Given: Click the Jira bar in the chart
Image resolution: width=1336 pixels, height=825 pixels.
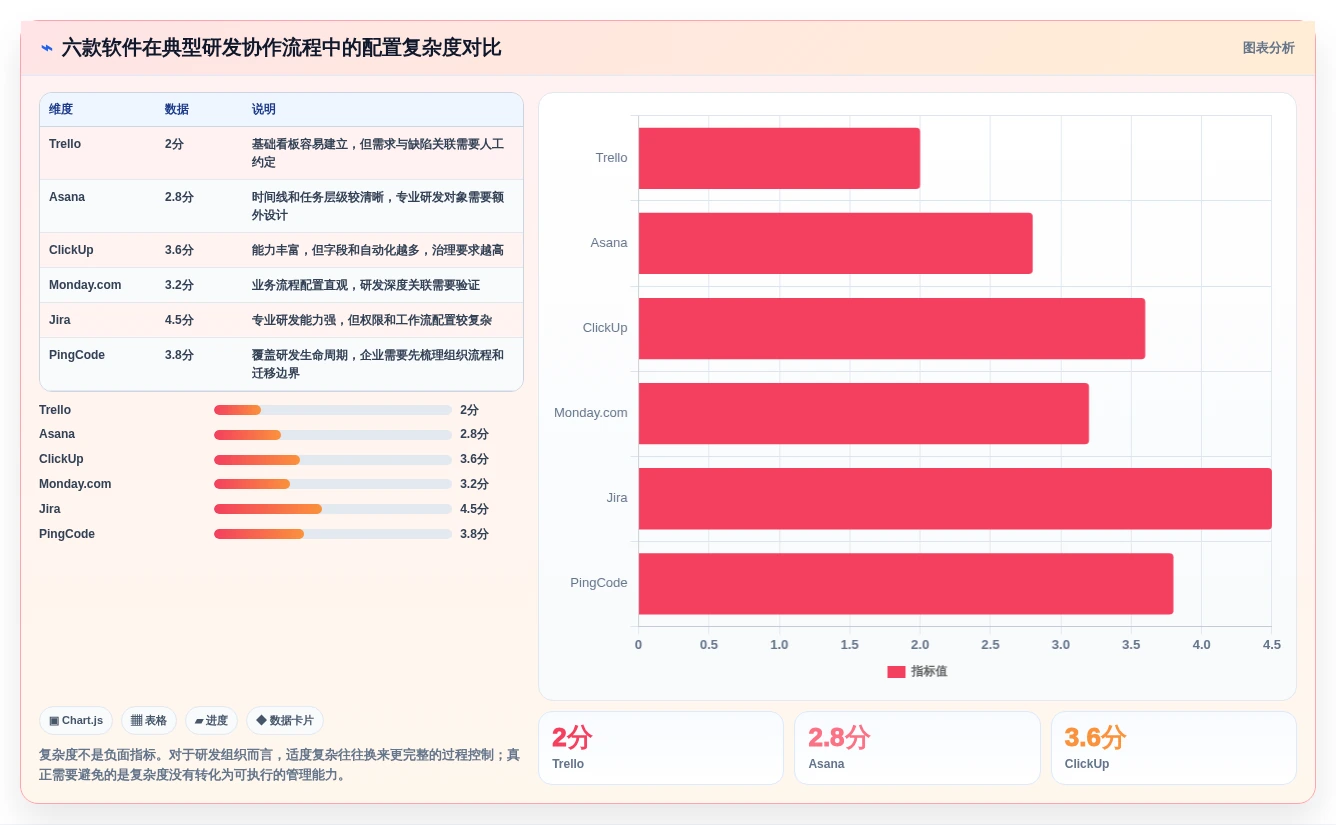Looking at the screenshot, I should click(x=955, y=498).
